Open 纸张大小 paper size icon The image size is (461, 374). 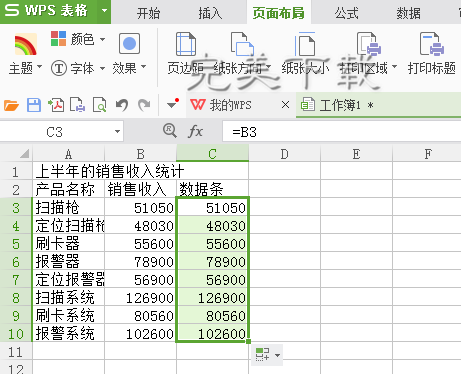(x=305, y=44)
